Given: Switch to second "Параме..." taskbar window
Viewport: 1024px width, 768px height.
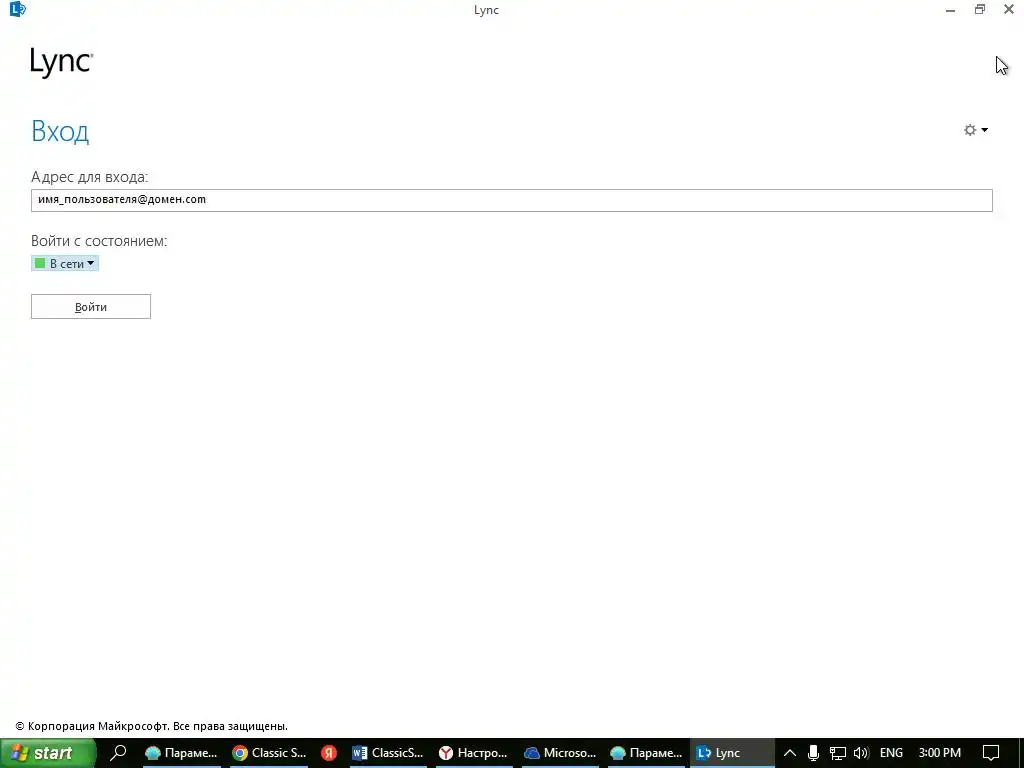Looking at the screenshot, I should pos(647,753).
